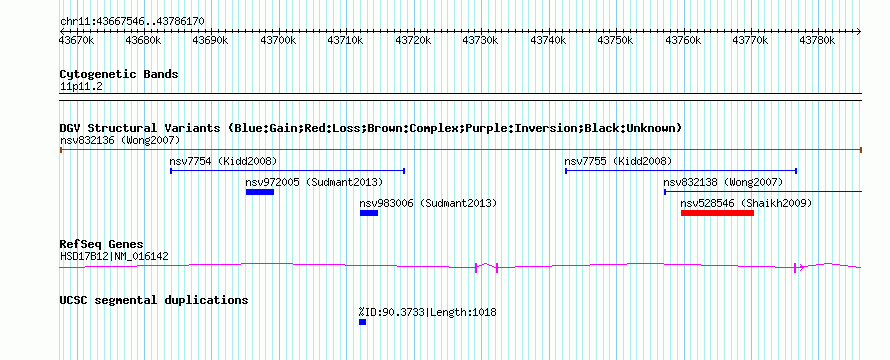Image resolution: width=890 pixels, height=360 pixels.
Task: Click the %ID:90.3733|Length:1018 label
Action: [x=428, y=312]
